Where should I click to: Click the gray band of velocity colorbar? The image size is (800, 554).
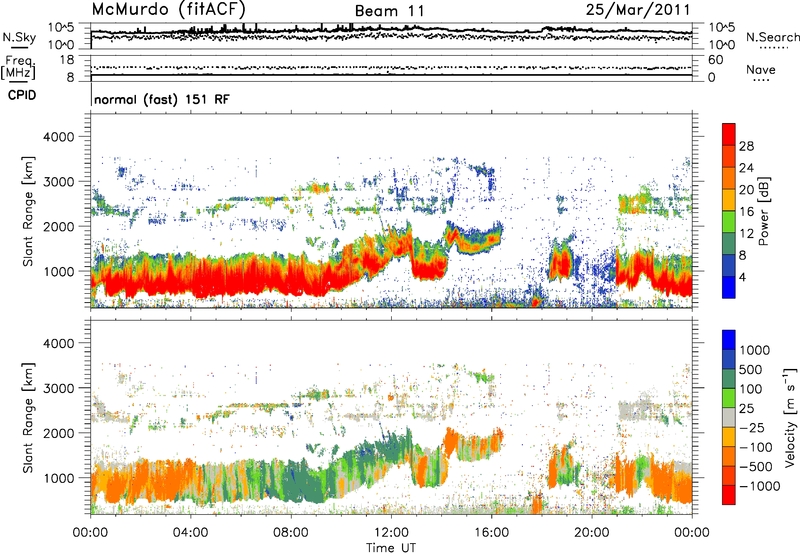click(x=729, y=418)
